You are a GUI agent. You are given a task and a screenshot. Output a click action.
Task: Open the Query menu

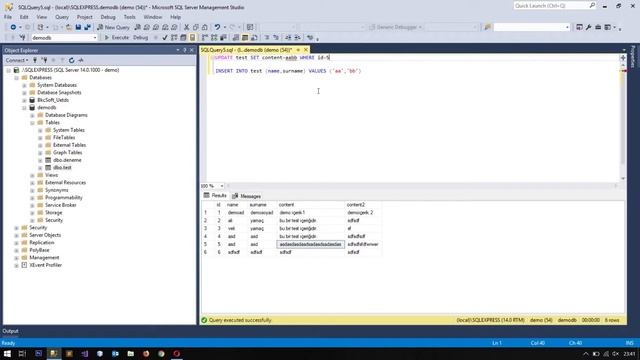pos(62,17)
